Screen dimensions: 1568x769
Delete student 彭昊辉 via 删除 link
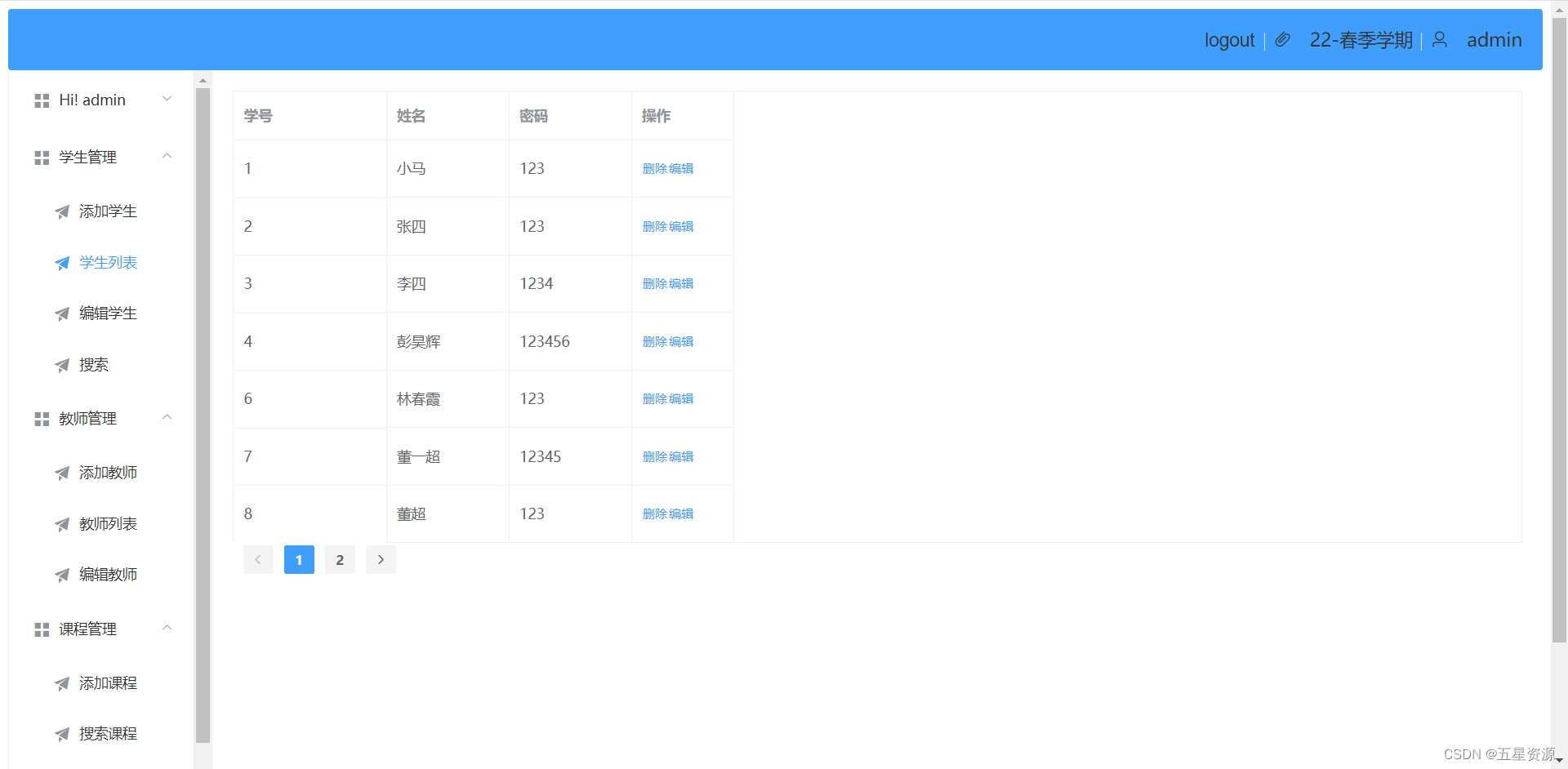tap(655, 342)
